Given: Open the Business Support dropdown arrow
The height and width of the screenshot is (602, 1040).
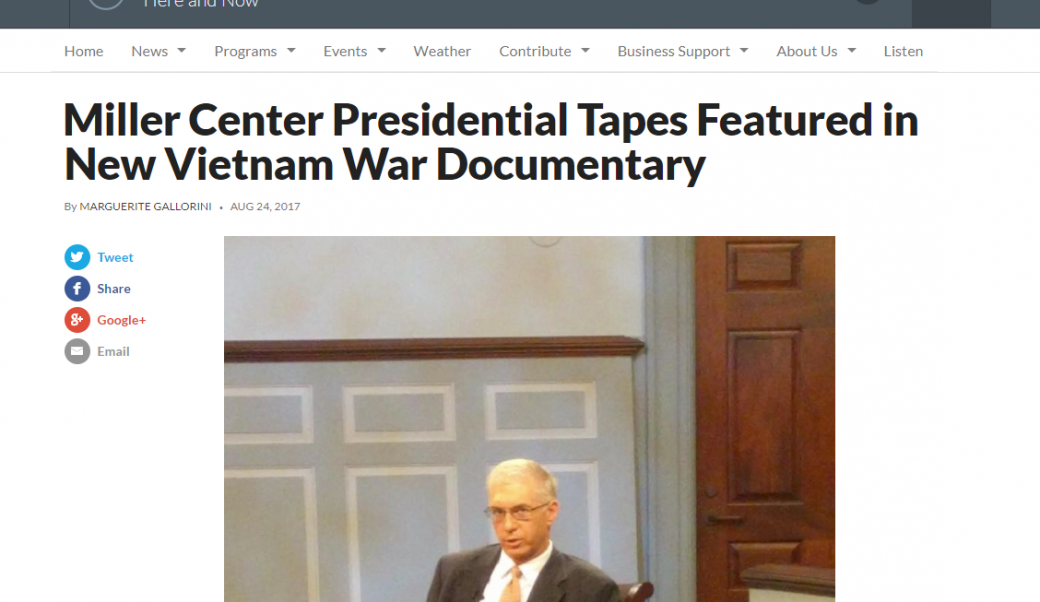Looking at the screenshot, I should point(744,51).
